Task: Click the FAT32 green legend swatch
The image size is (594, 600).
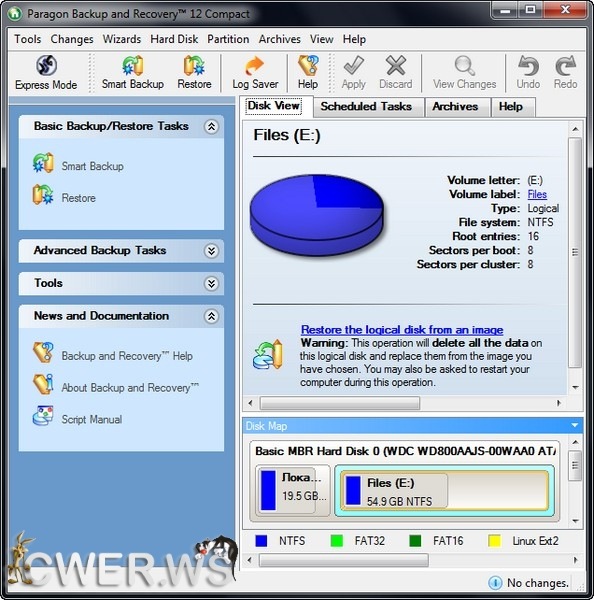Action: click(x=336, y=541)
